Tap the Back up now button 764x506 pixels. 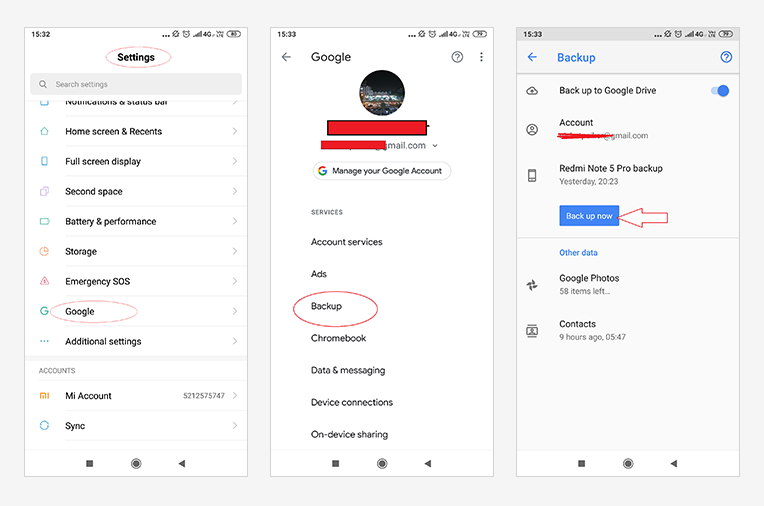coord(589,216)
